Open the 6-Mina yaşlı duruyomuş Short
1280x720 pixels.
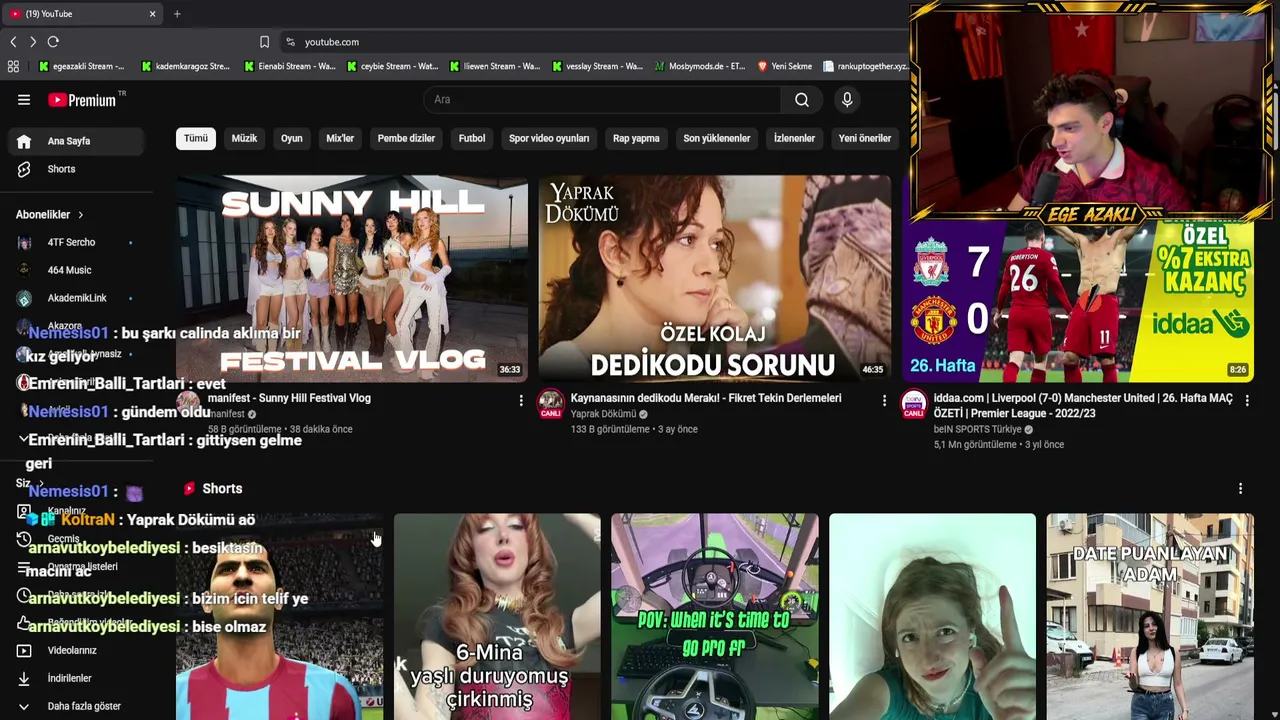497,617
